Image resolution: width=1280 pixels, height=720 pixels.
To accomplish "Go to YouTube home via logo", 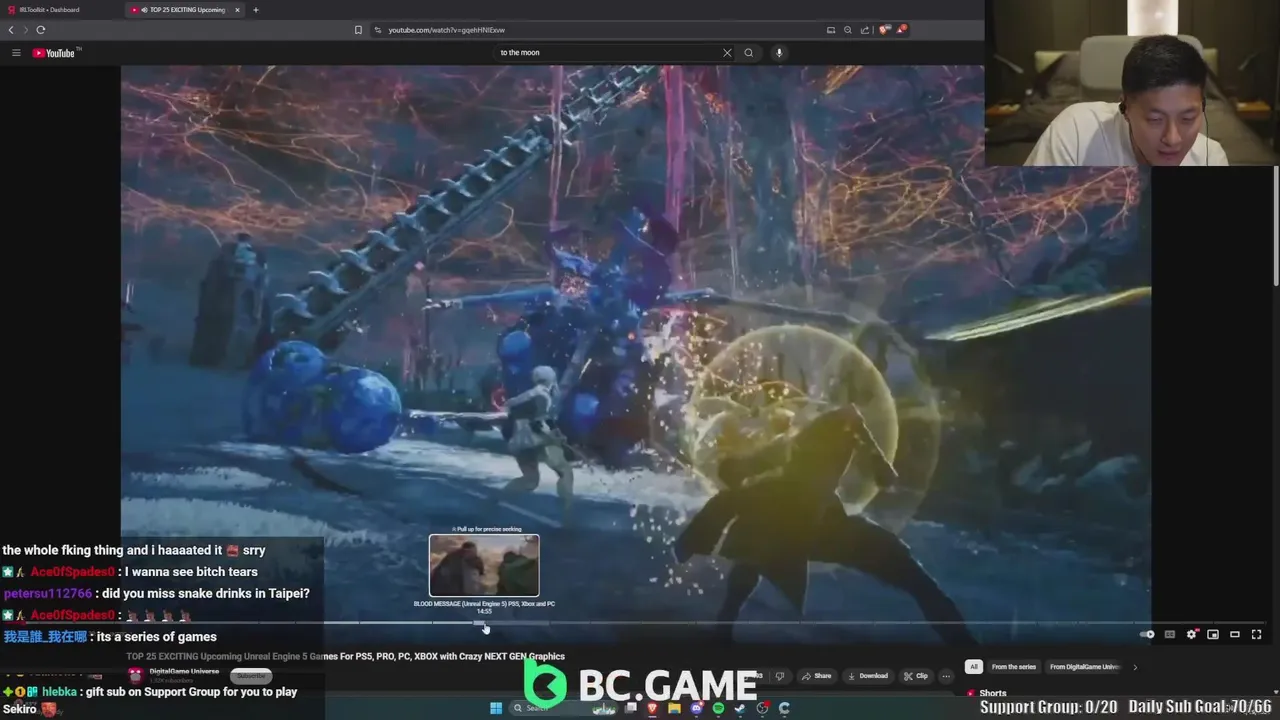I will (54, 53).
